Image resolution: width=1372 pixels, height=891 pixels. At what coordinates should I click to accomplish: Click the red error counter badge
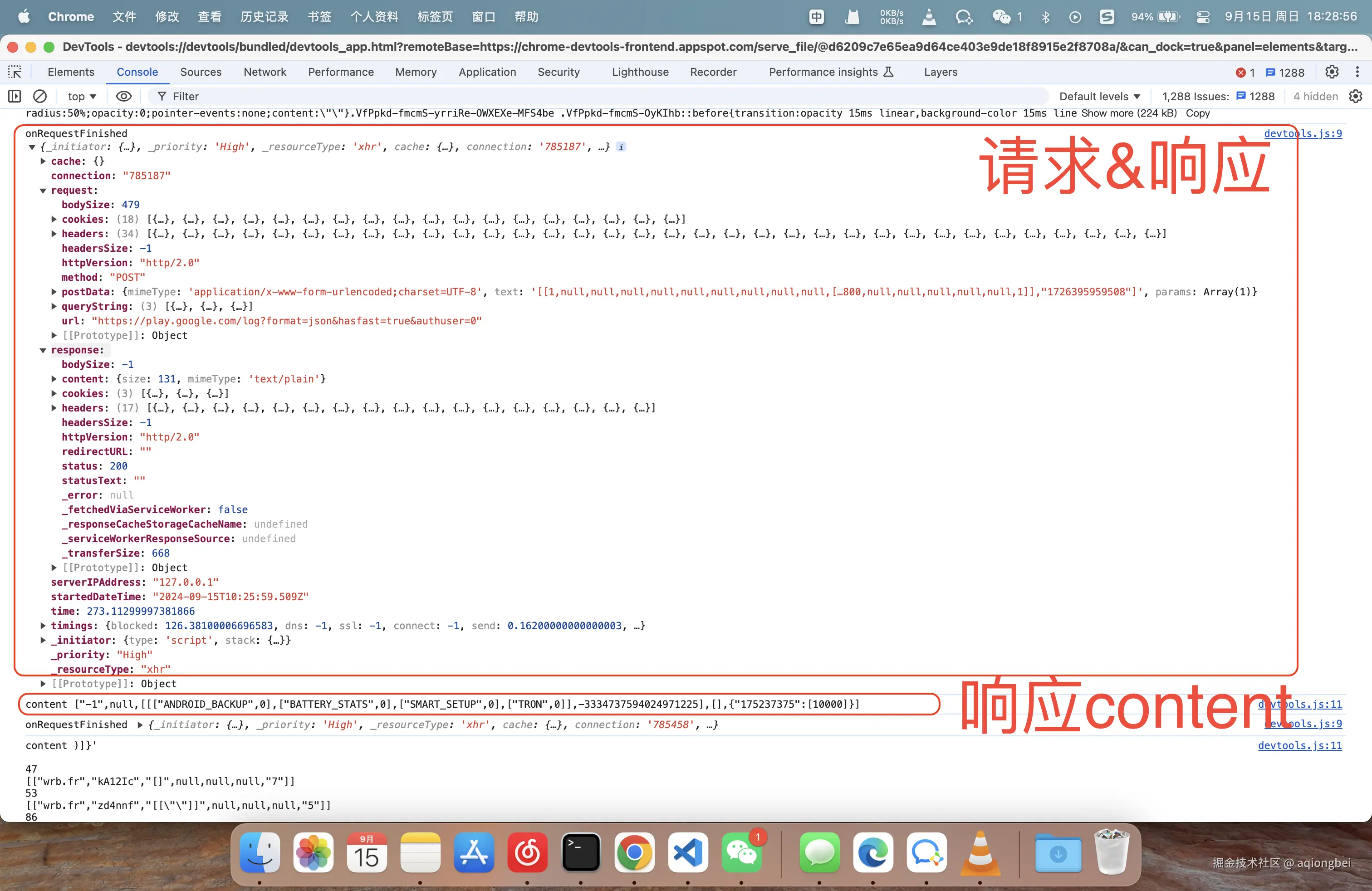(1245, 72)
